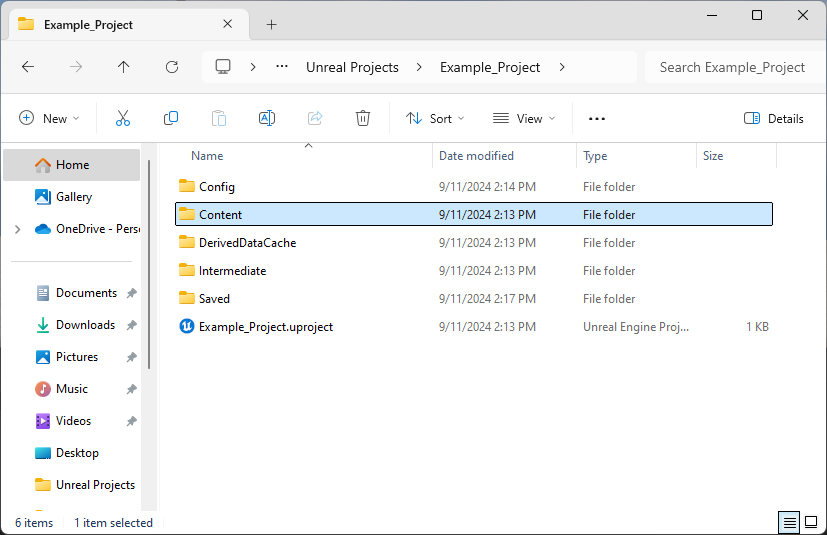Expand the OneDrive - Personal tree node
This screenshot has width=827, height=535.
[x=17, y=229]
